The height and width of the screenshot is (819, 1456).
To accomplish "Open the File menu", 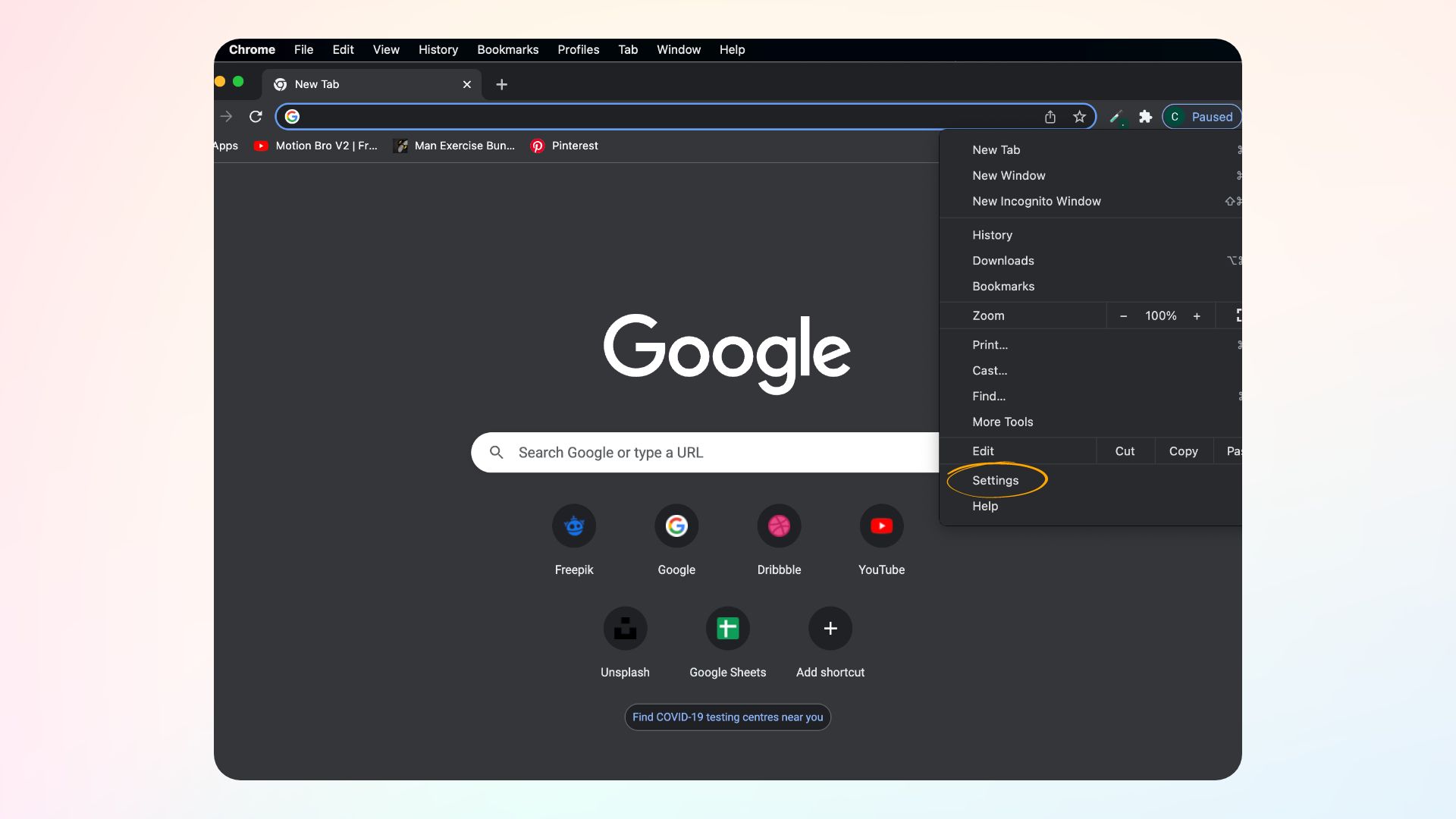I will coord(303,49).
